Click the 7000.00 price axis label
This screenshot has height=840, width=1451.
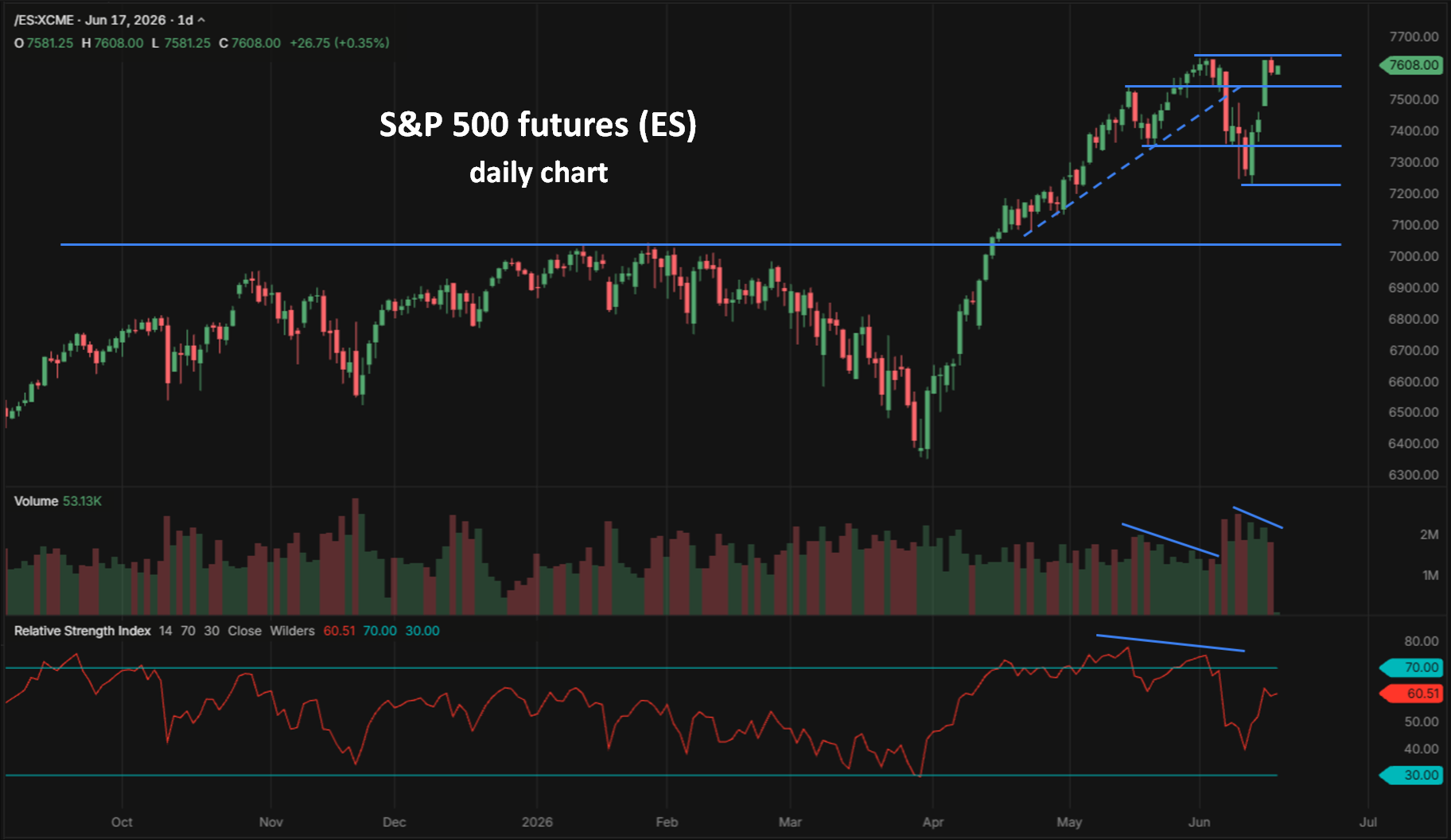point(1414,256)
